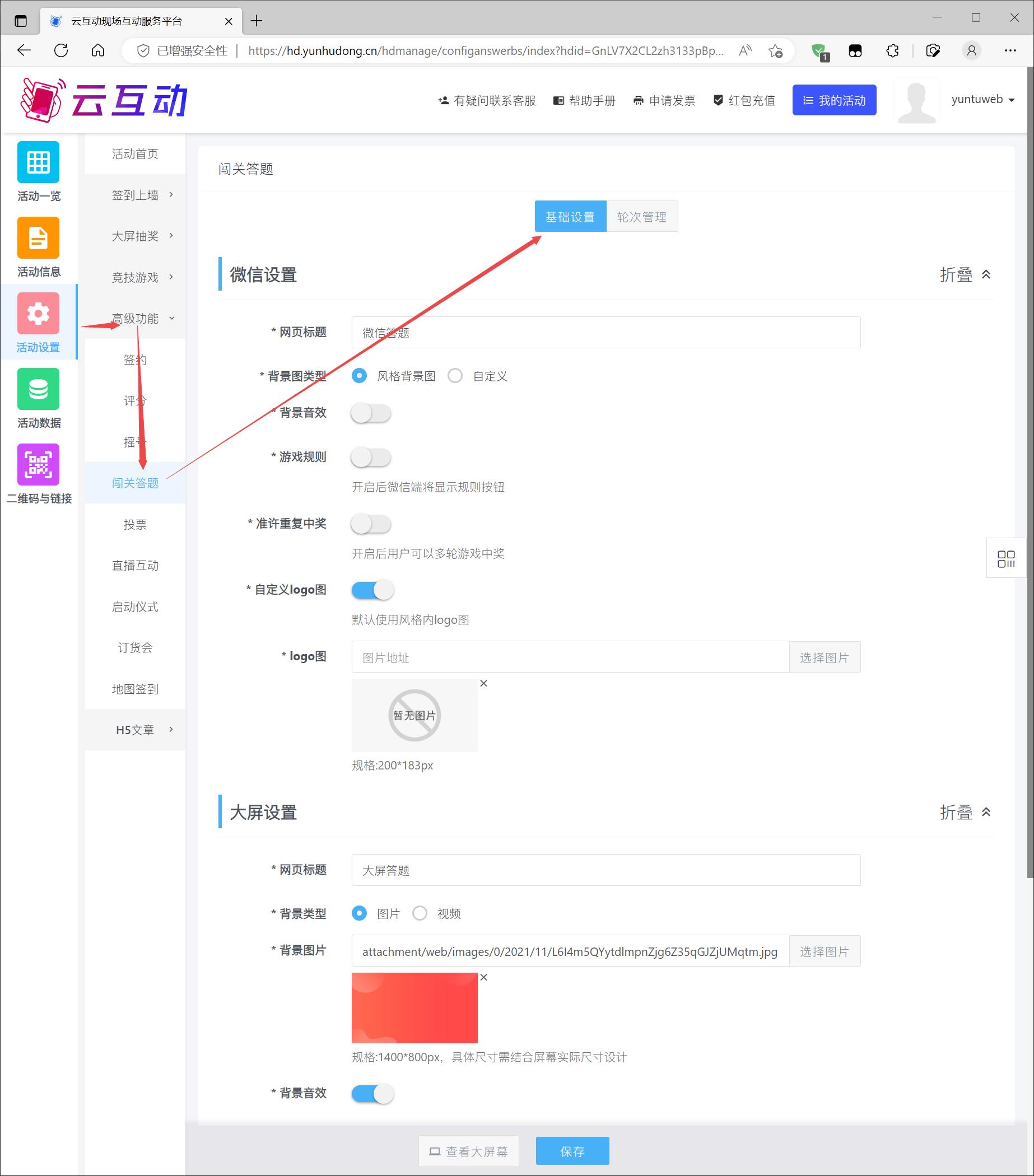Screen dimensions: 1034x1176
Task: Turn off the 自定义logo图 toggle
Action: 372,590
